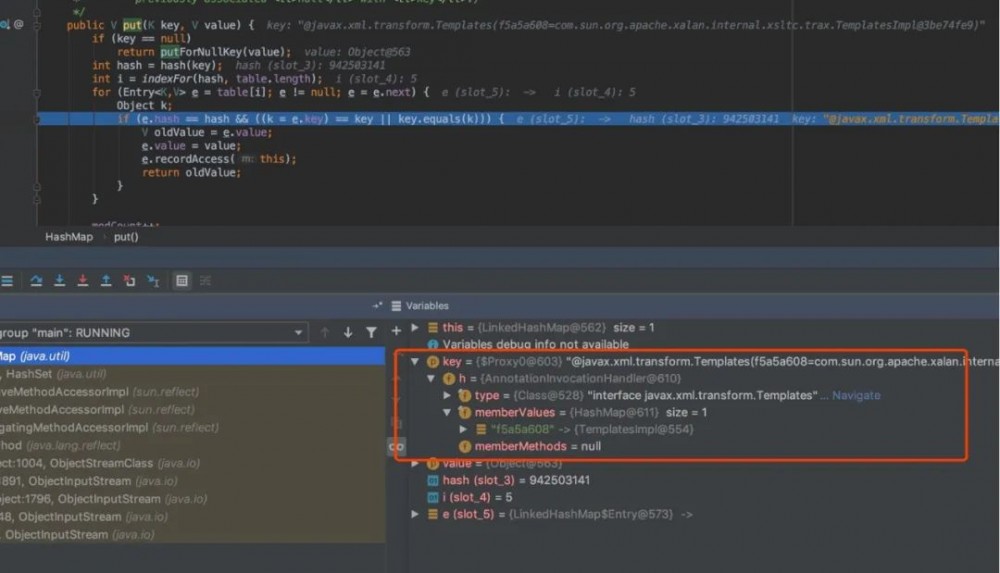Click the Trace Current Stream Chain icon
The image size is (1000, 573).
[205, 281]
